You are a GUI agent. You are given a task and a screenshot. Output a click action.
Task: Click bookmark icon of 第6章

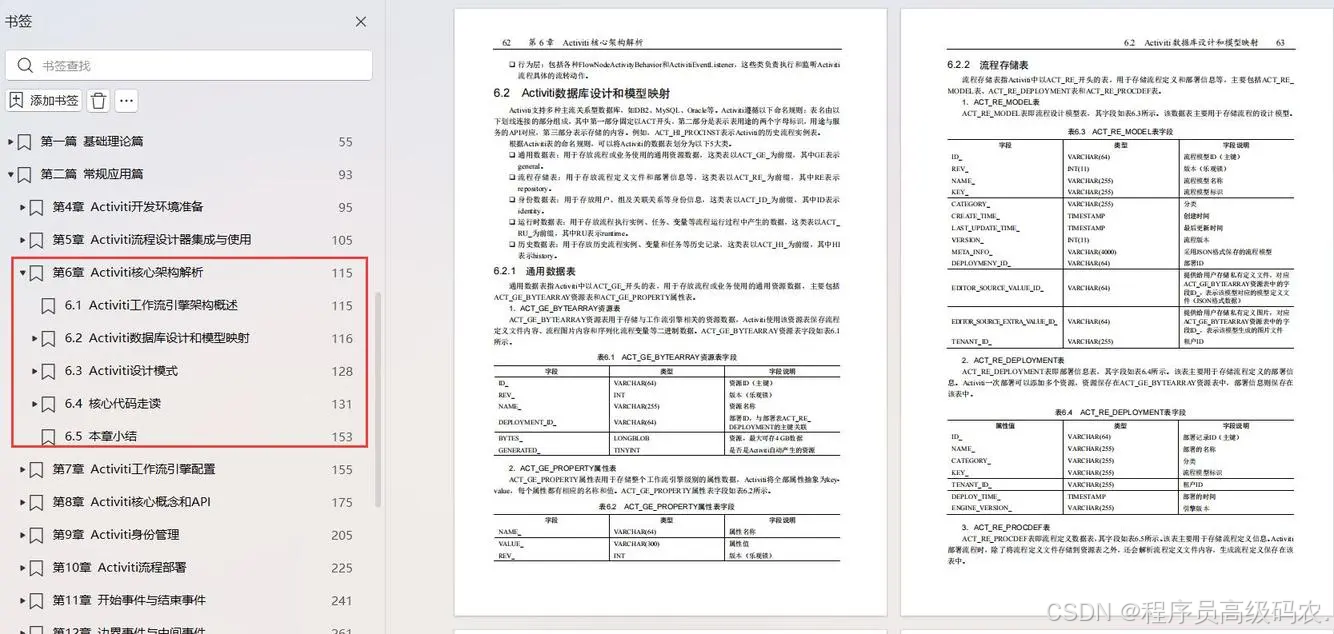coord(37,272)
